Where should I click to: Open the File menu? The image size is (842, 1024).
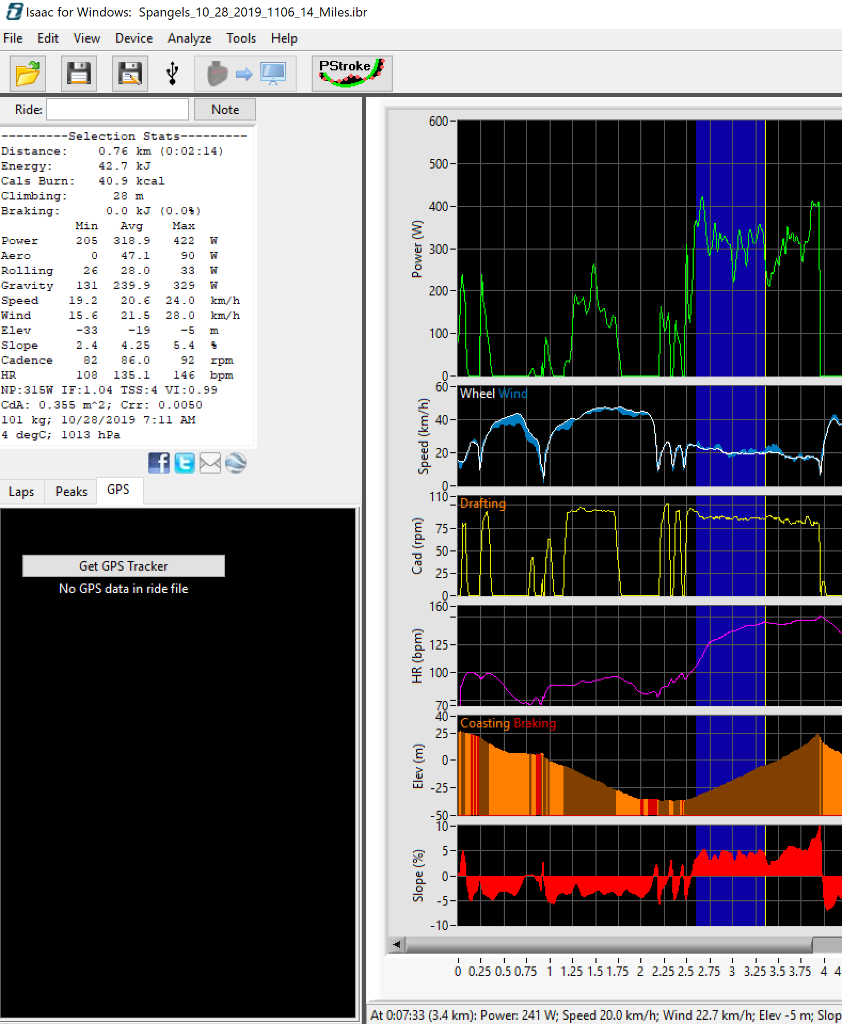pos(13,38)
